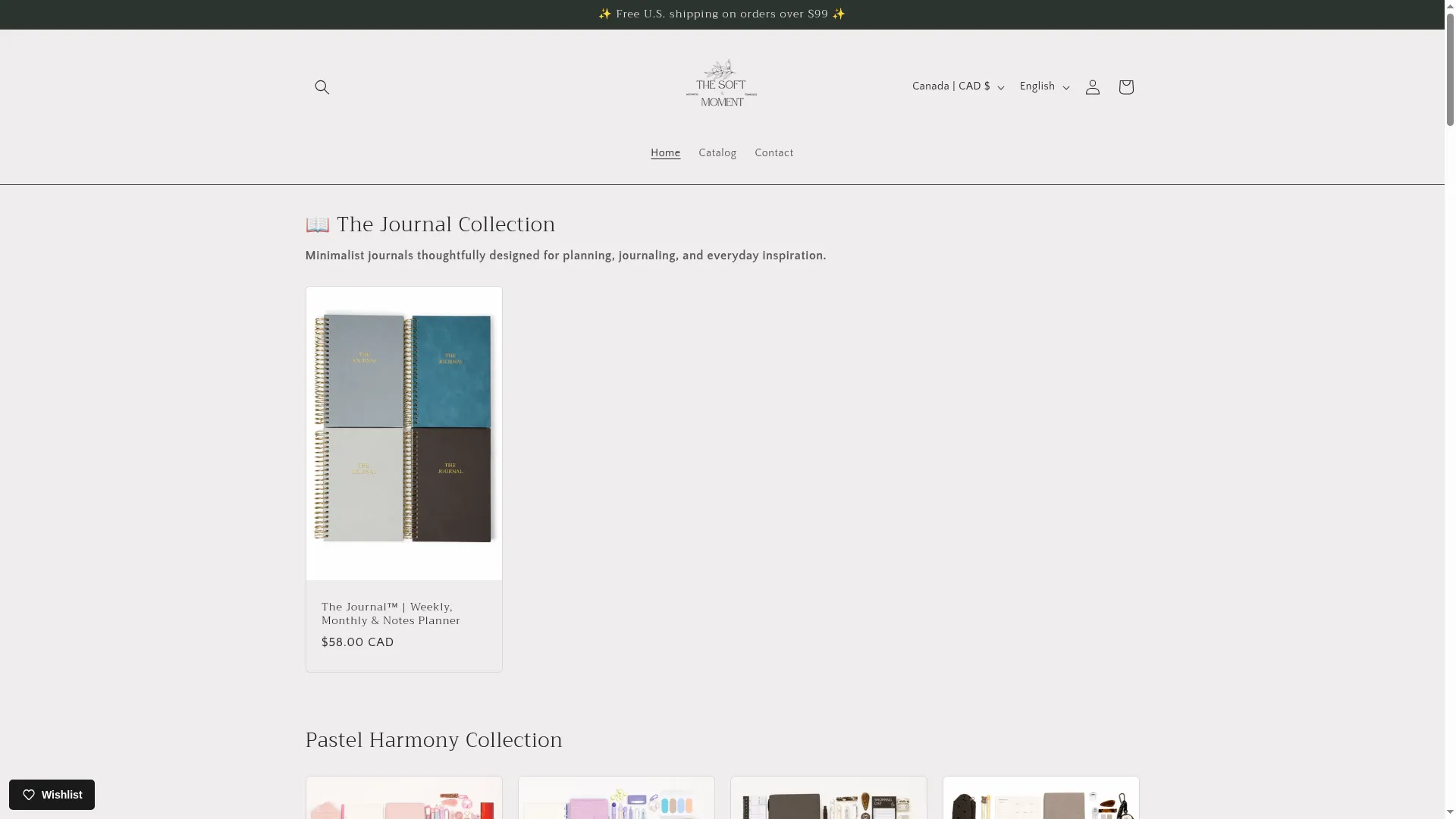This screenshot has height=819, width=1456.
Task: Expand the Canada | CAD $ country selector
Action: click(x=958, y=86)
